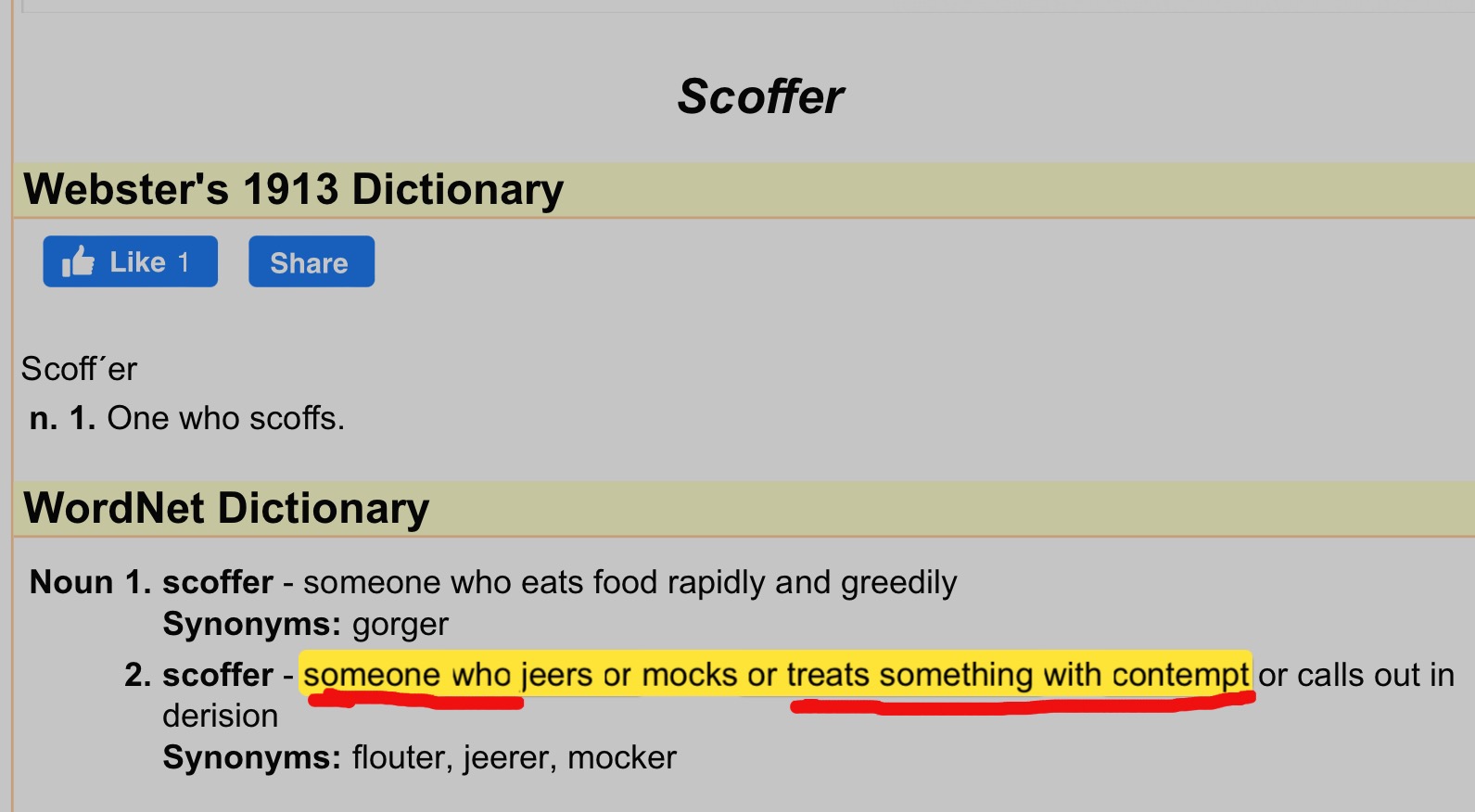Click the Scoffer page title
The height and width of the screenshot is (812, 1475).
760,96
